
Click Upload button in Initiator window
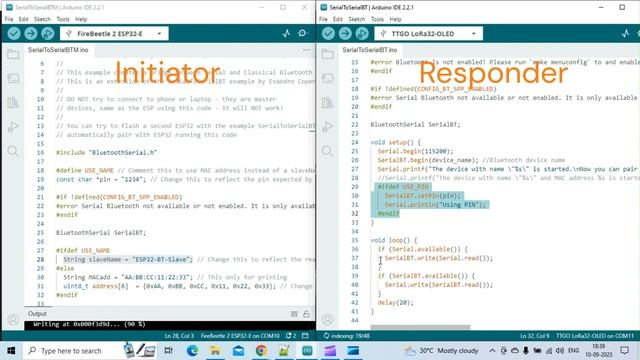31,33
